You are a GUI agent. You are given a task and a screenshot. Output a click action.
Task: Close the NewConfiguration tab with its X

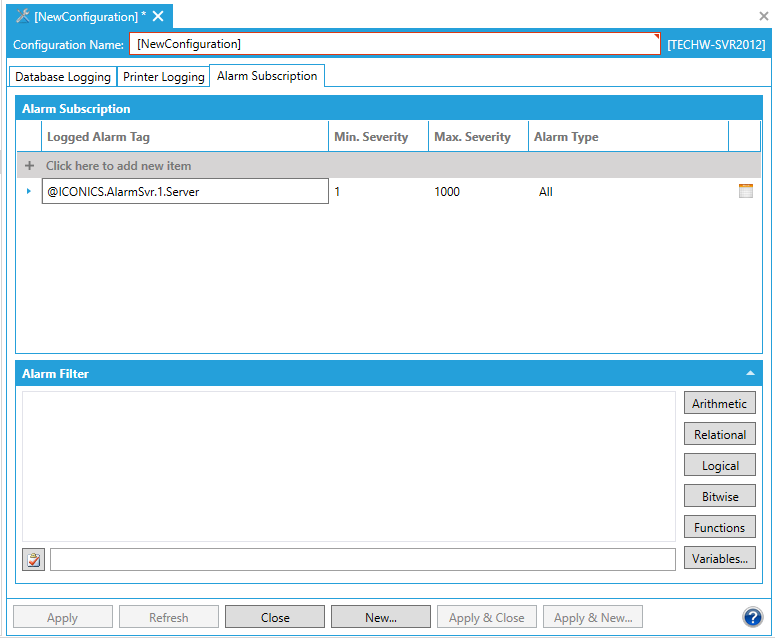(x=158, y=16)
